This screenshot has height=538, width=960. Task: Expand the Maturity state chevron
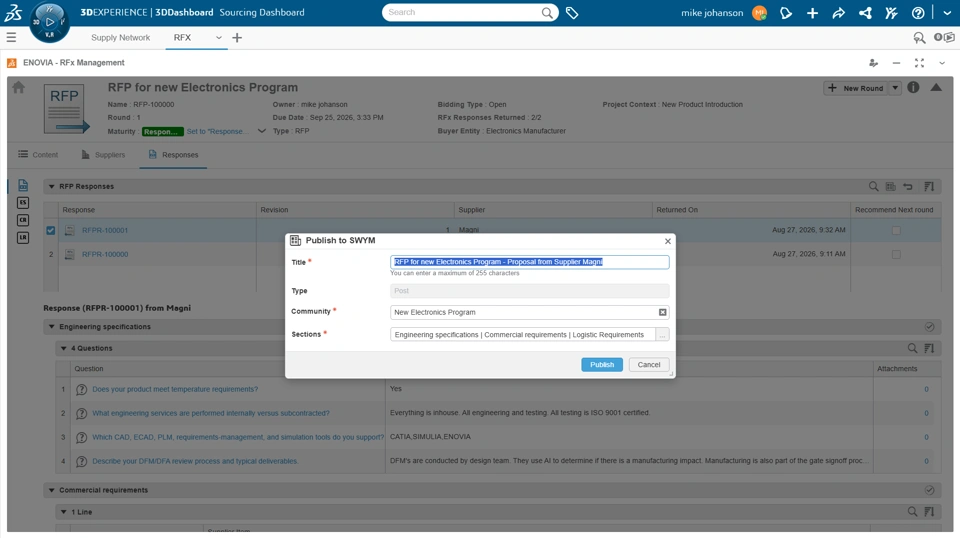261,131
